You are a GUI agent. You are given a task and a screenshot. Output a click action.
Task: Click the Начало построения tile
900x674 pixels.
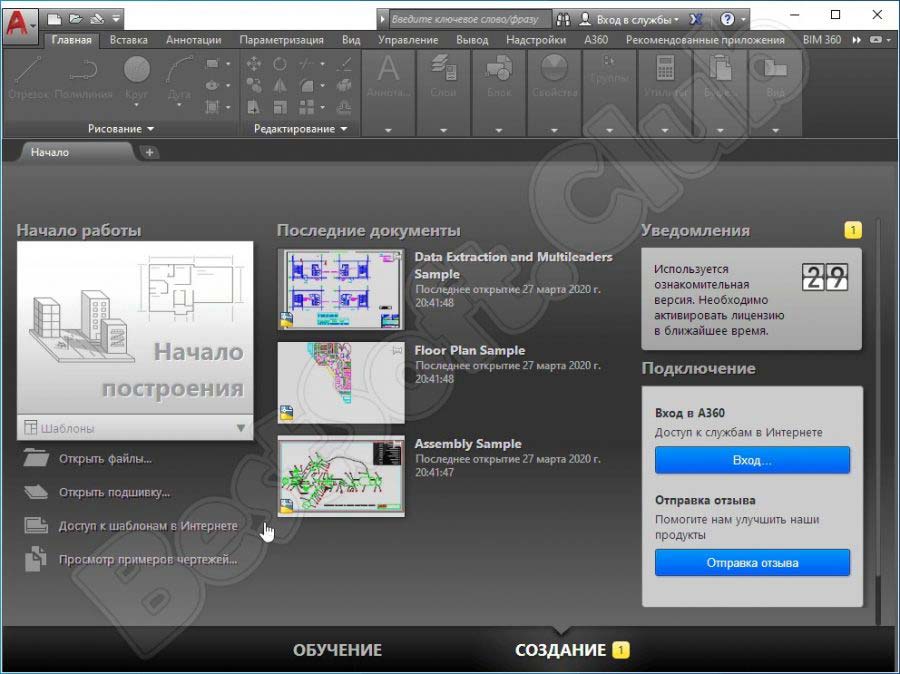point(135,327)
